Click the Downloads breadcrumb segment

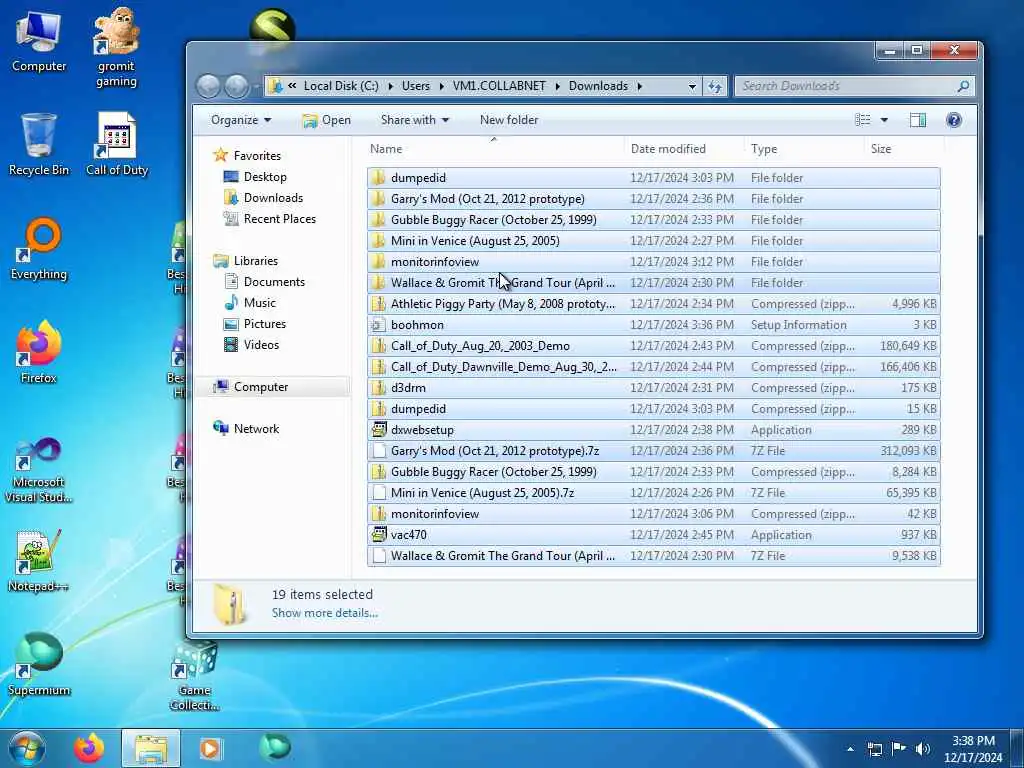point(598,86)
